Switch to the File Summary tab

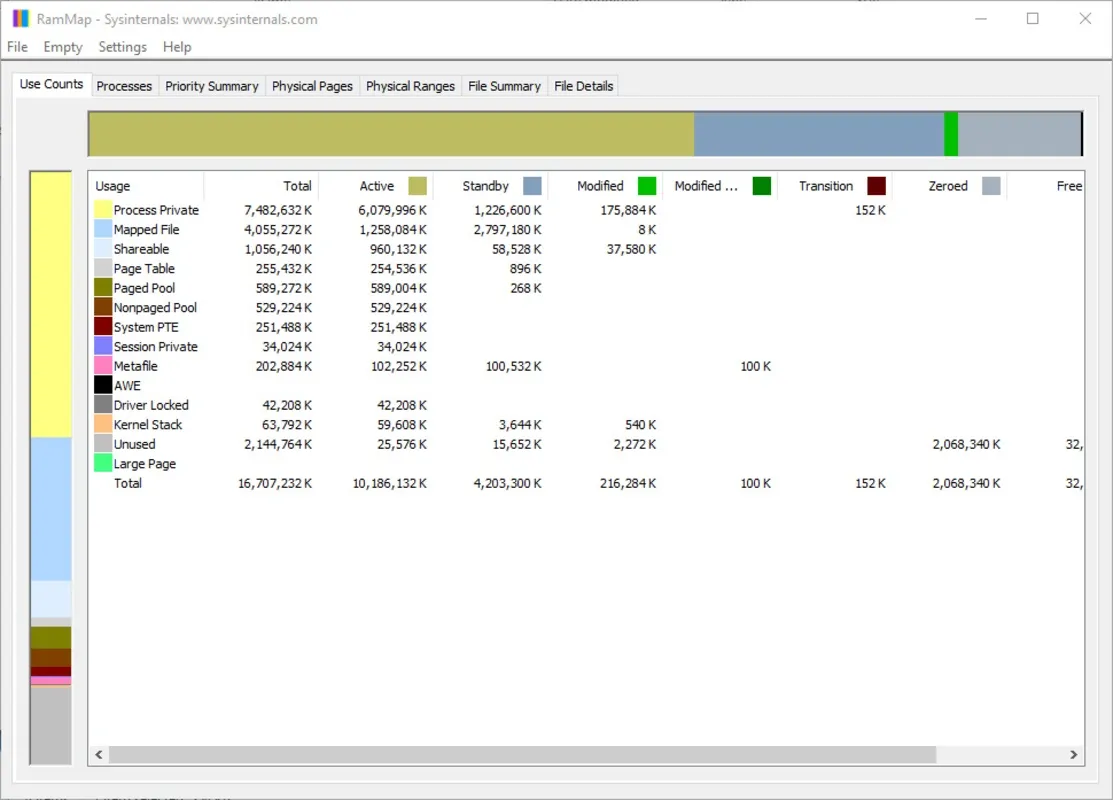coord(504,86)
